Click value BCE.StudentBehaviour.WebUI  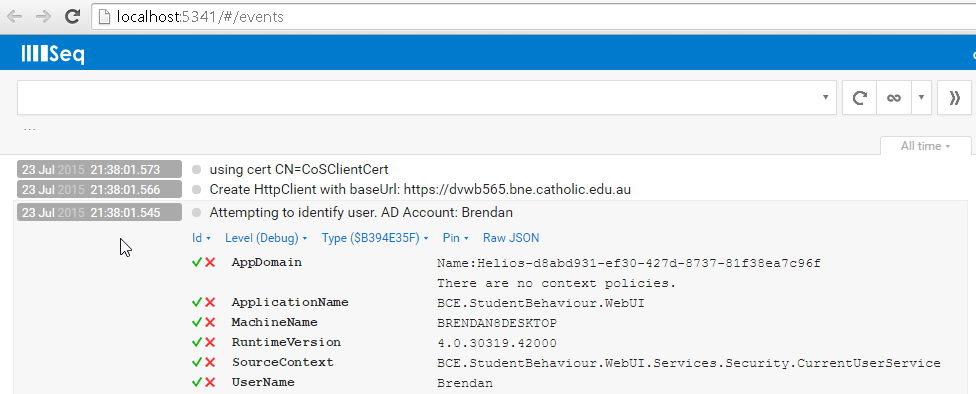tap(540, 304)
